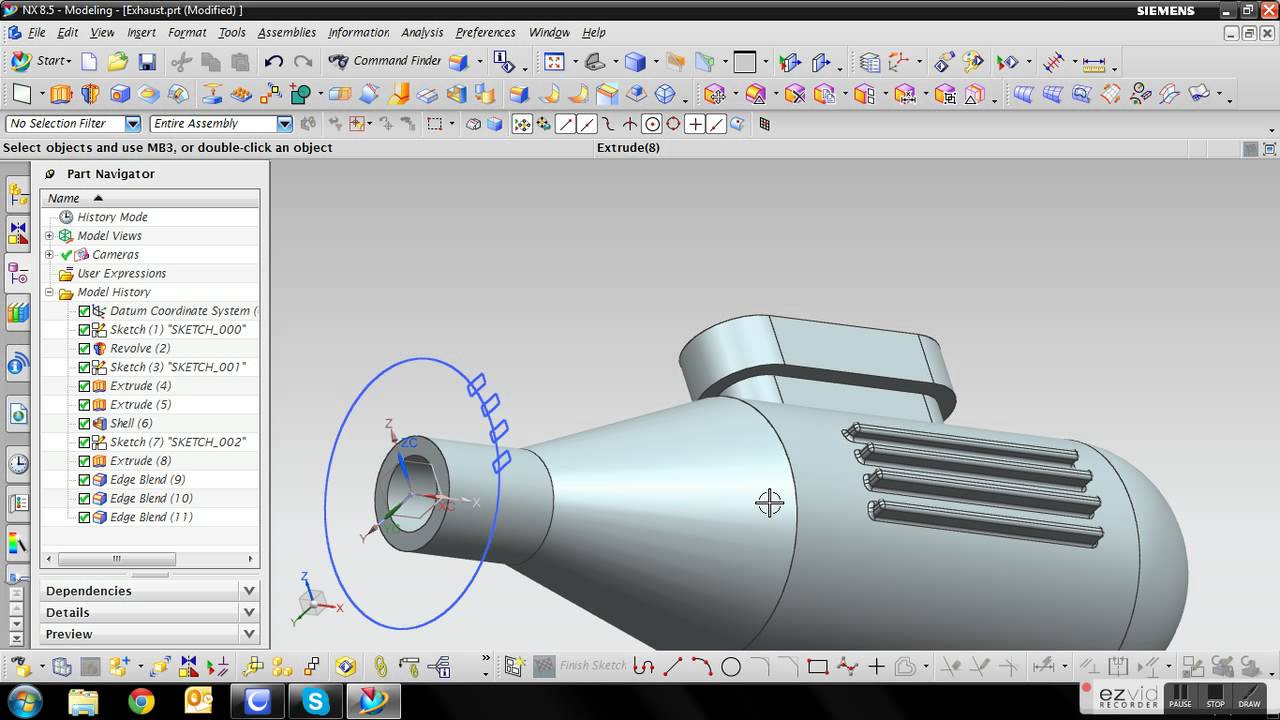The height and width of the screenshot is (720, 1280).
Task: Click the Measure Distance ruler icon
Action: click(1094, 63)
